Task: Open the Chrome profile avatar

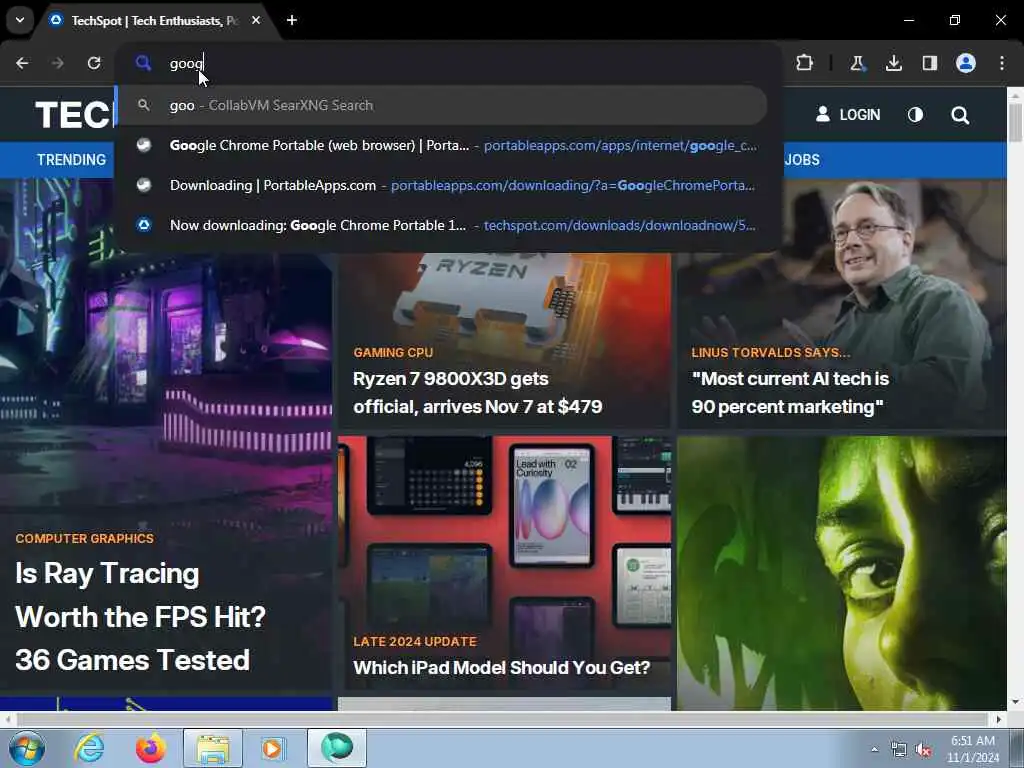Action: [966, 63]
